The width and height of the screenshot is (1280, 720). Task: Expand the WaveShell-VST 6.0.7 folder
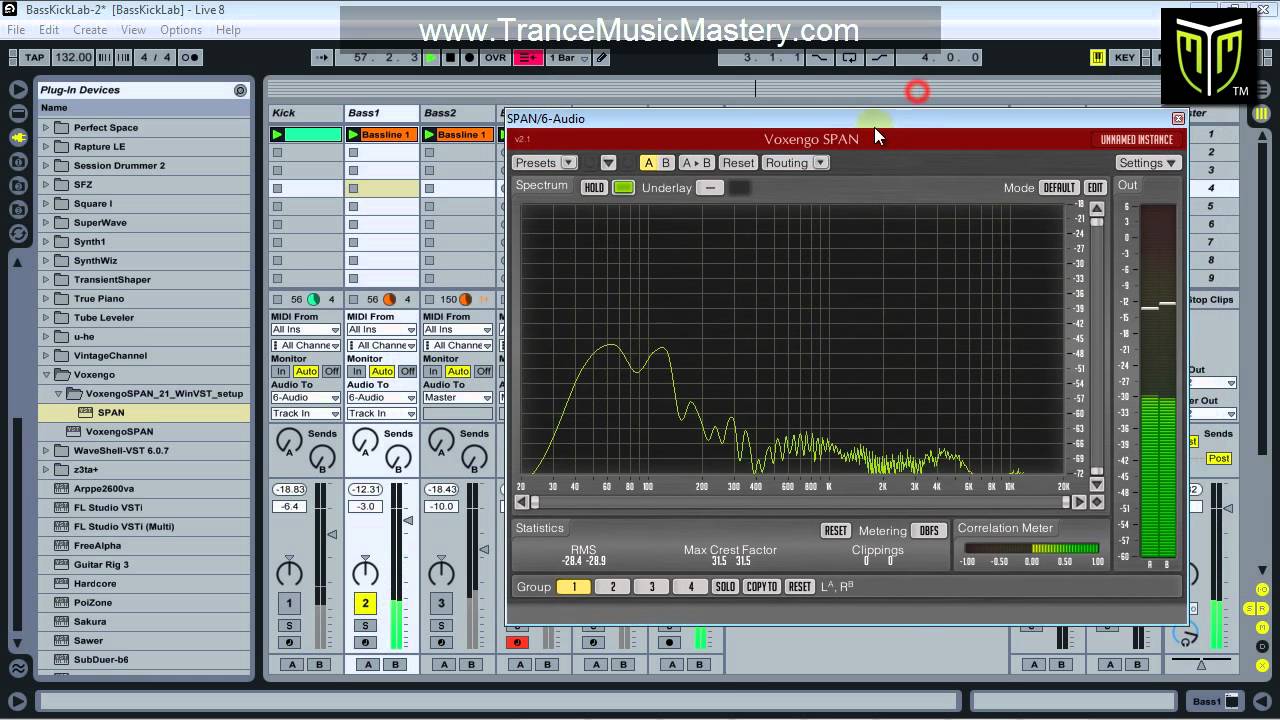[45, 451]
